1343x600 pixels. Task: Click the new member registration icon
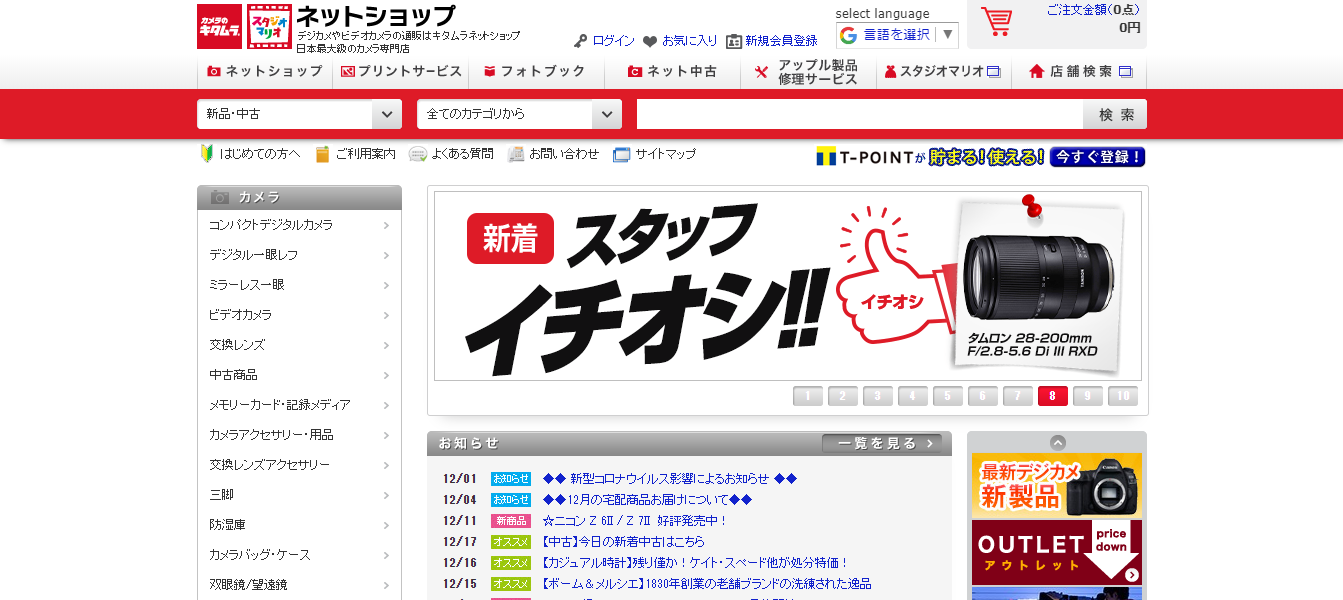click(734, 41)
